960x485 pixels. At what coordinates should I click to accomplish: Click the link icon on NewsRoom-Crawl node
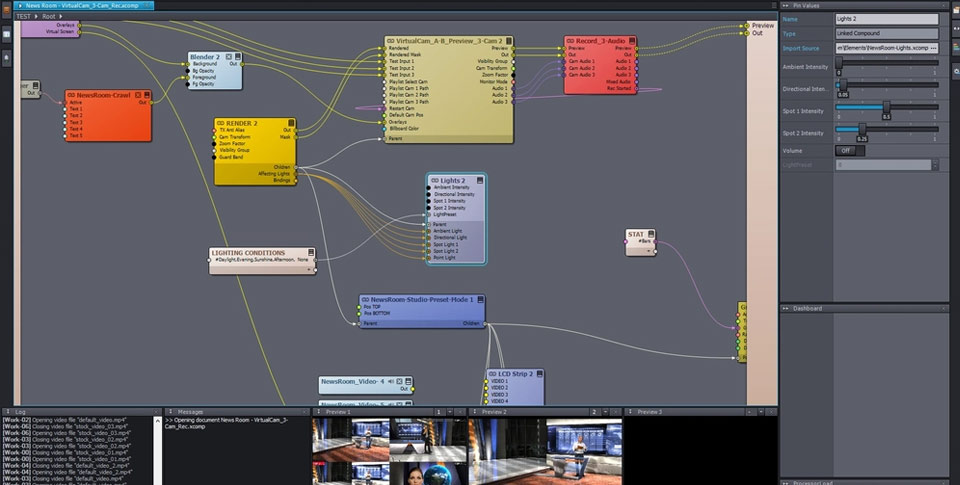click(x=71, y=96)
